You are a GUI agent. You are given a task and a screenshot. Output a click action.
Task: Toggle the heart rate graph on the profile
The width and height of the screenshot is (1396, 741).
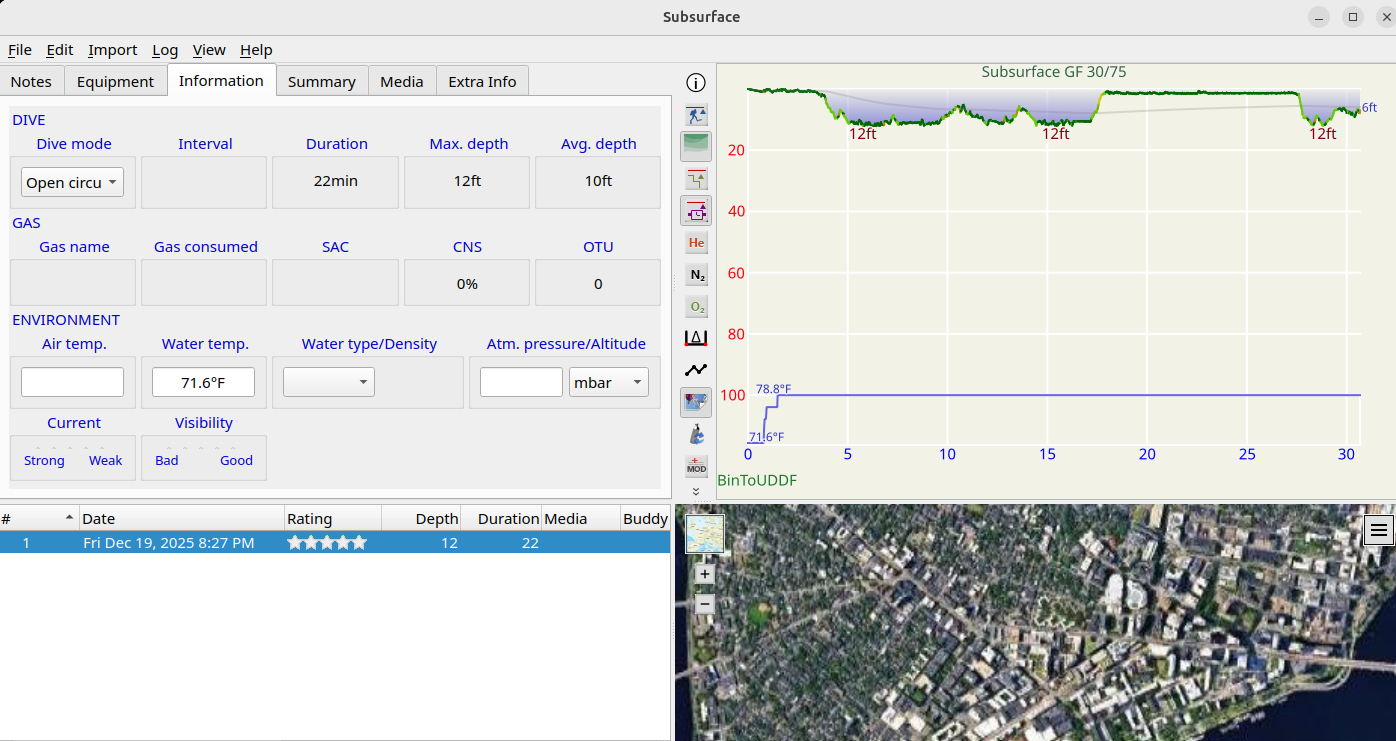(696, 369)
